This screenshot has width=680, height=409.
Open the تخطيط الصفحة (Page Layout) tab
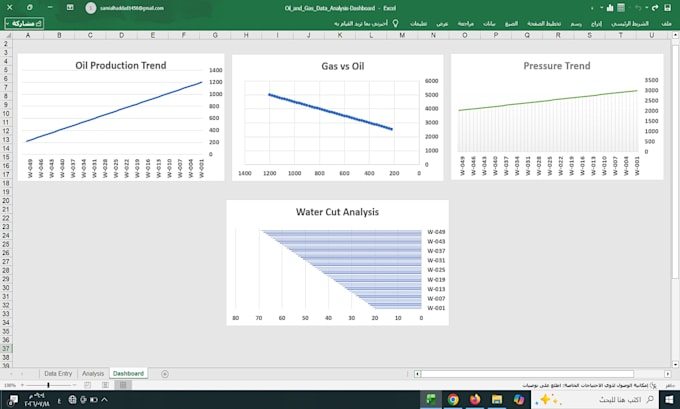pos(544,23)
